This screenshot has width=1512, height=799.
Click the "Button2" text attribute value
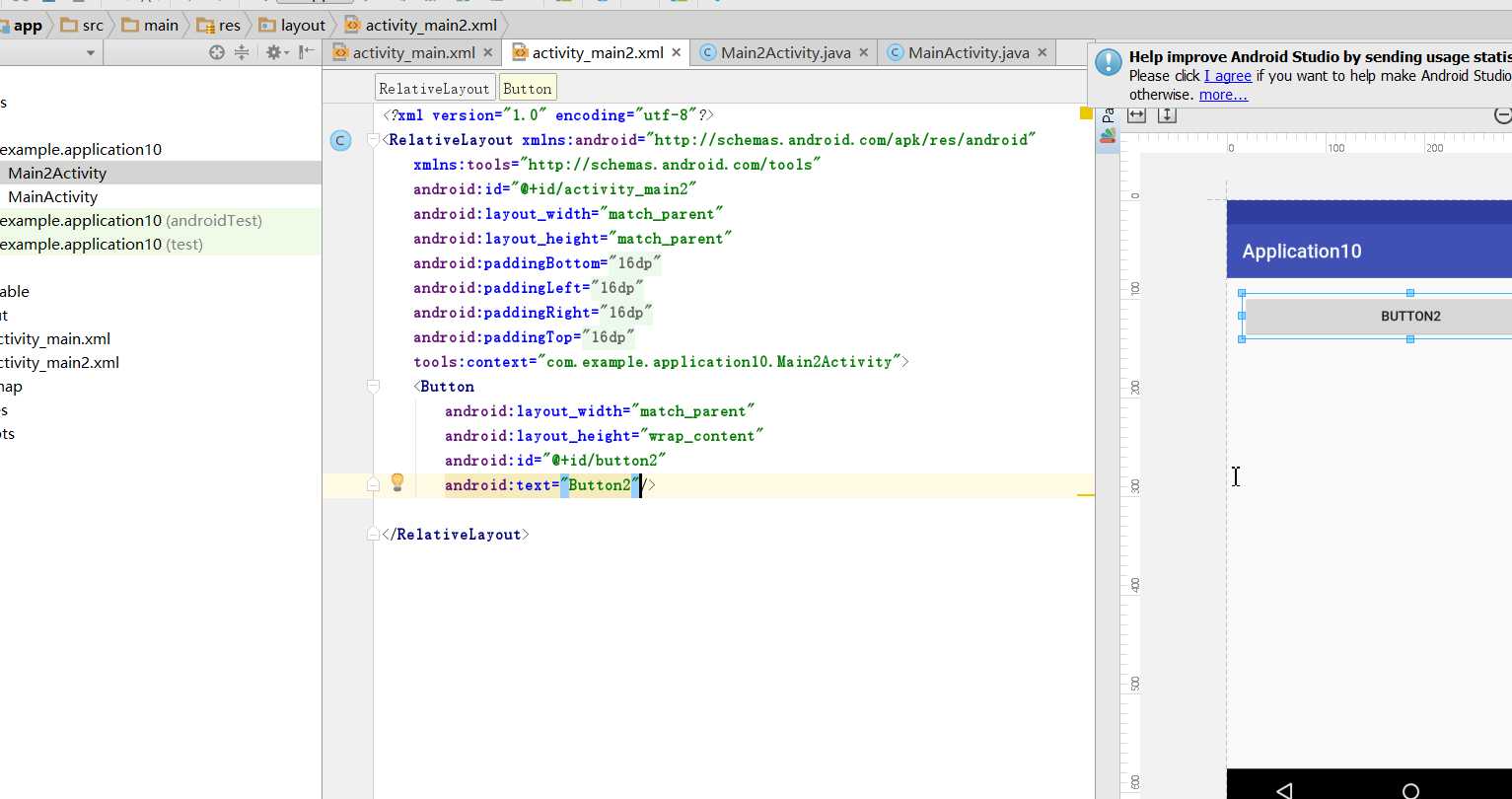pyautogui.click(x=600, y=485)
